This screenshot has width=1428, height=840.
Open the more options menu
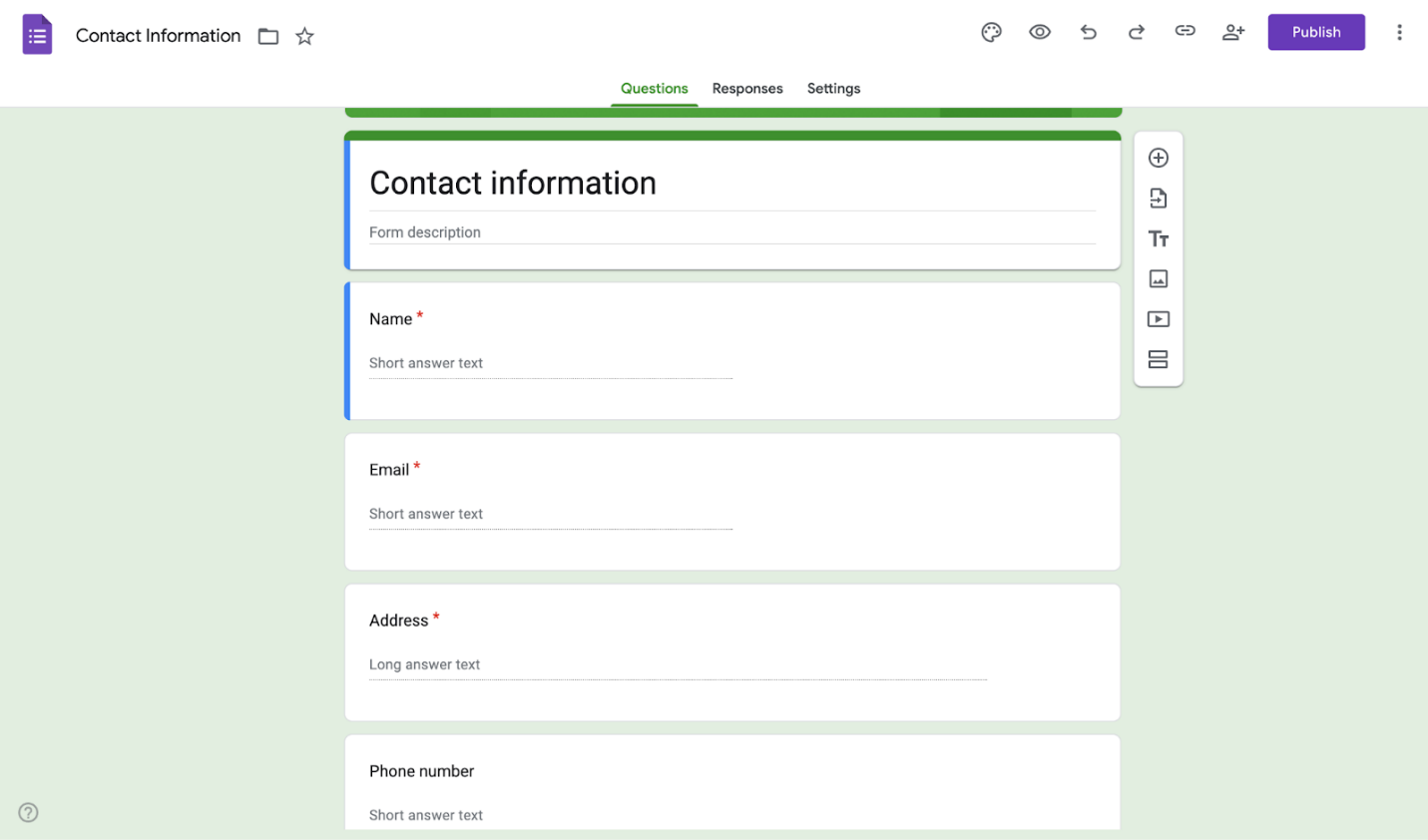point(1399,32)
